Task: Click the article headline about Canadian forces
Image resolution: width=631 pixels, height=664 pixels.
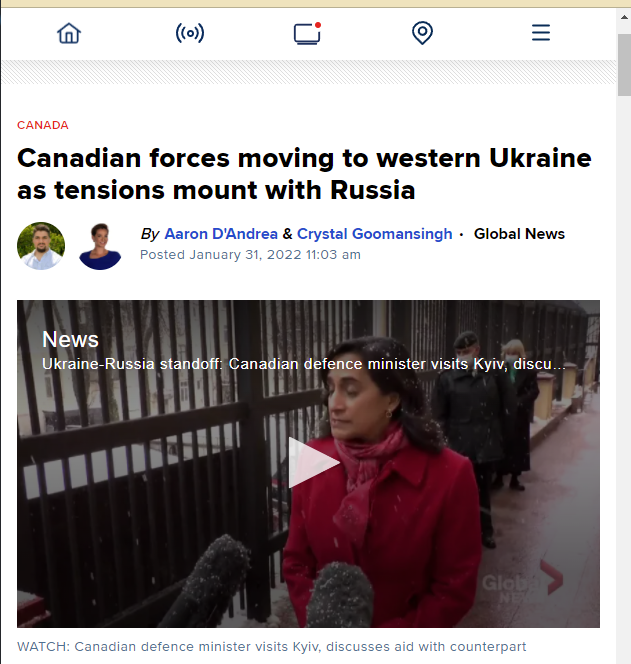Action: [x=304, y=174]
